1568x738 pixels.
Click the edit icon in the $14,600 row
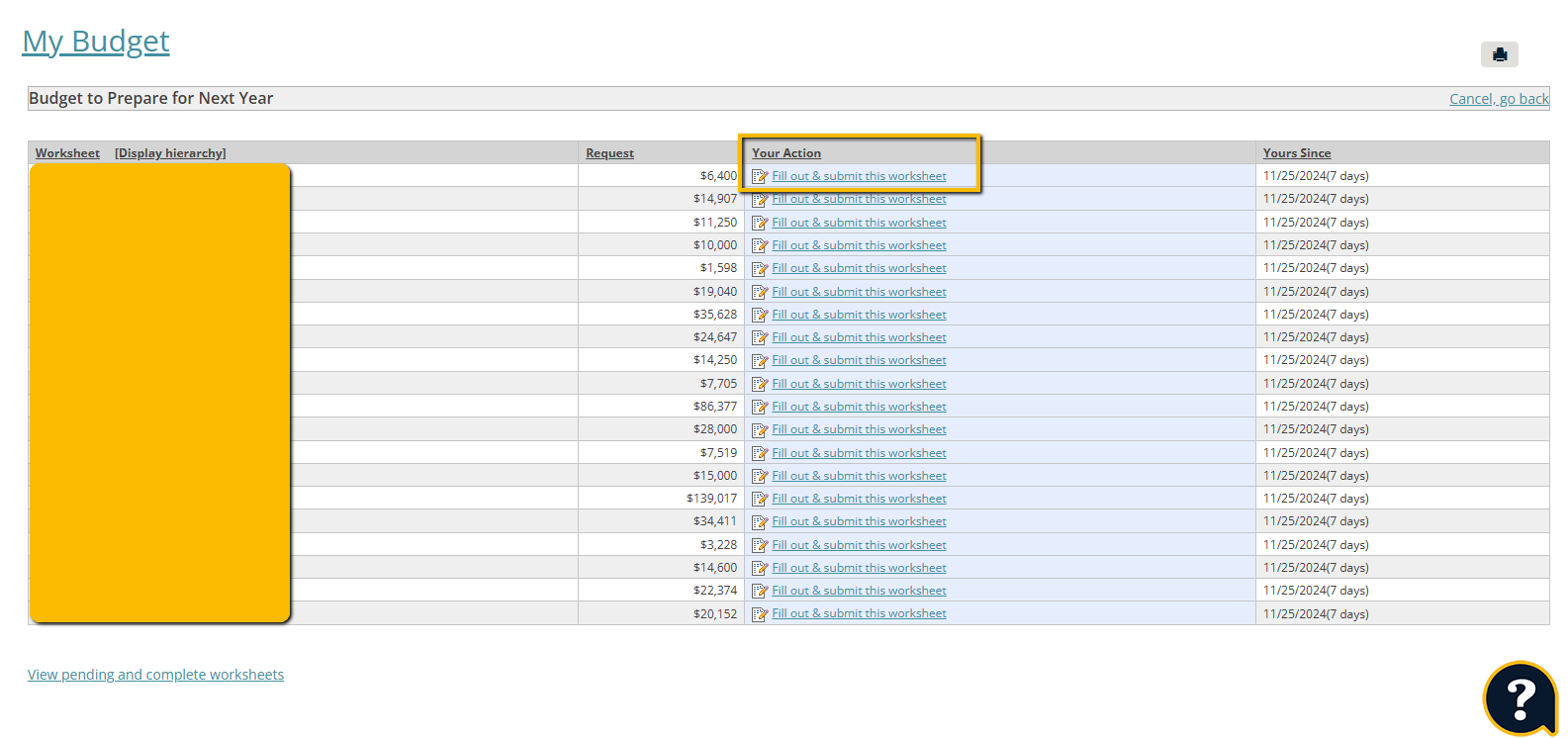click(760, 569)
